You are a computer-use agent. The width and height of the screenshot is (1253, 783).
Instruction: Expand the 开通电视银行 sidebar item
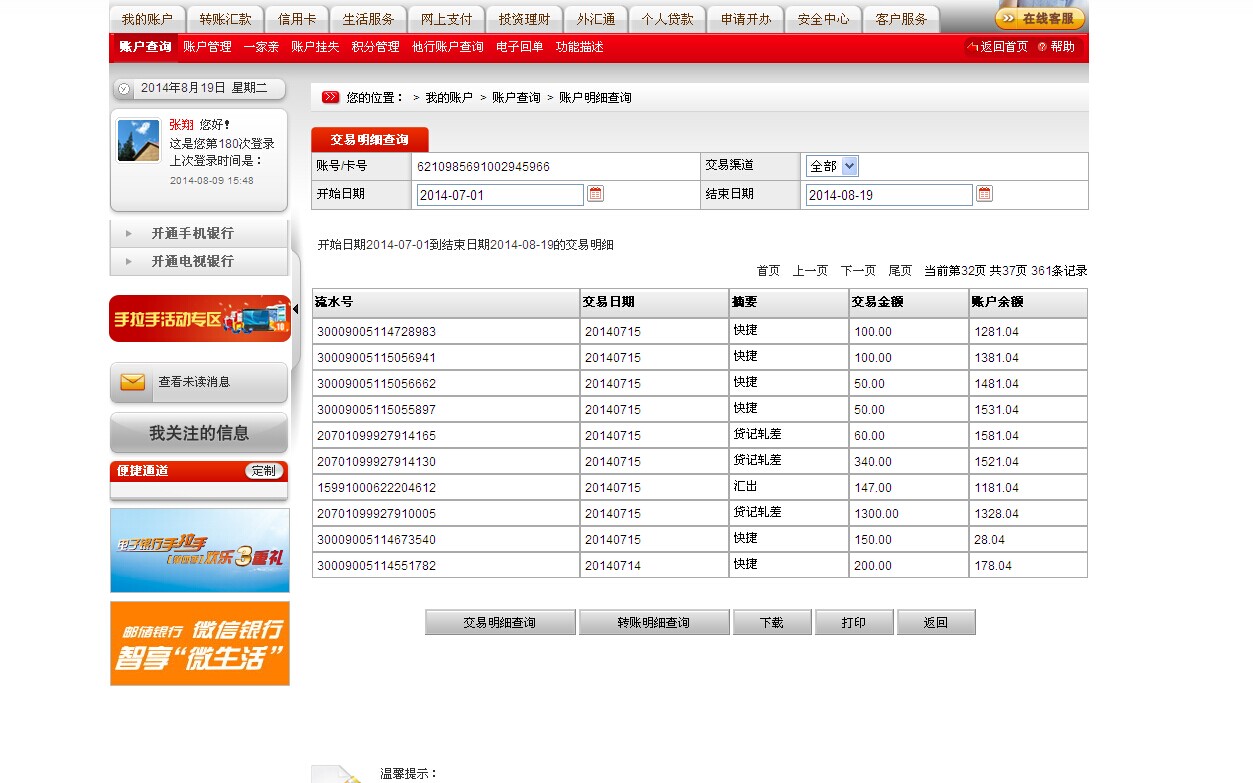click(x=192, y=261)
